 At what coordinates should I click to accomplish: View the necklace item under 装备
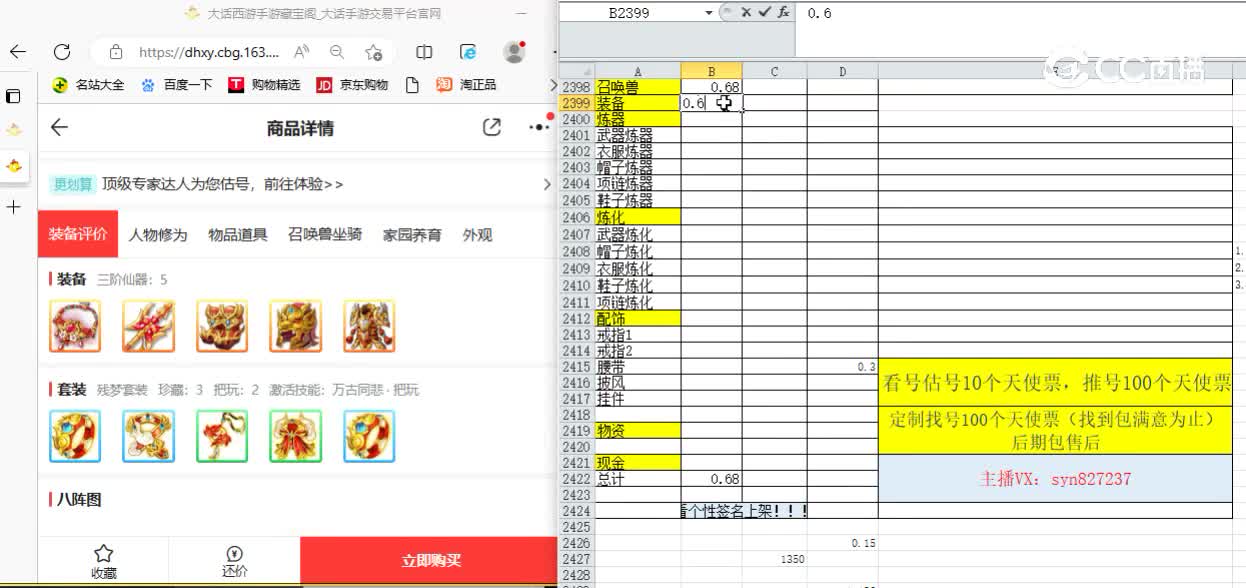coord(75,326)
